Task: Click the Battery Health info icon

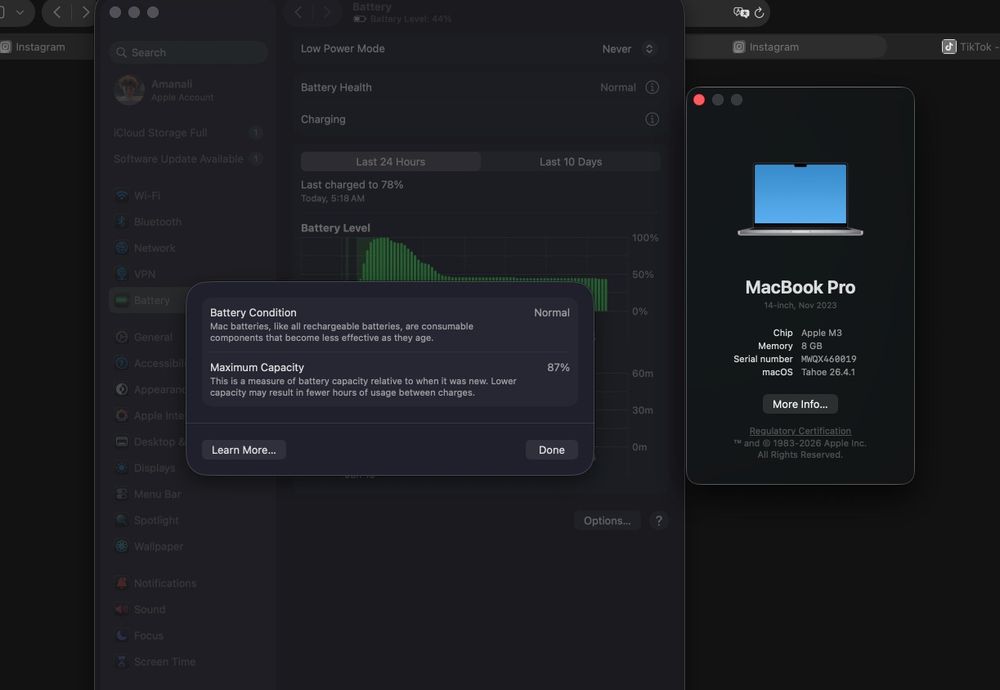Action: tap(652, 87)
